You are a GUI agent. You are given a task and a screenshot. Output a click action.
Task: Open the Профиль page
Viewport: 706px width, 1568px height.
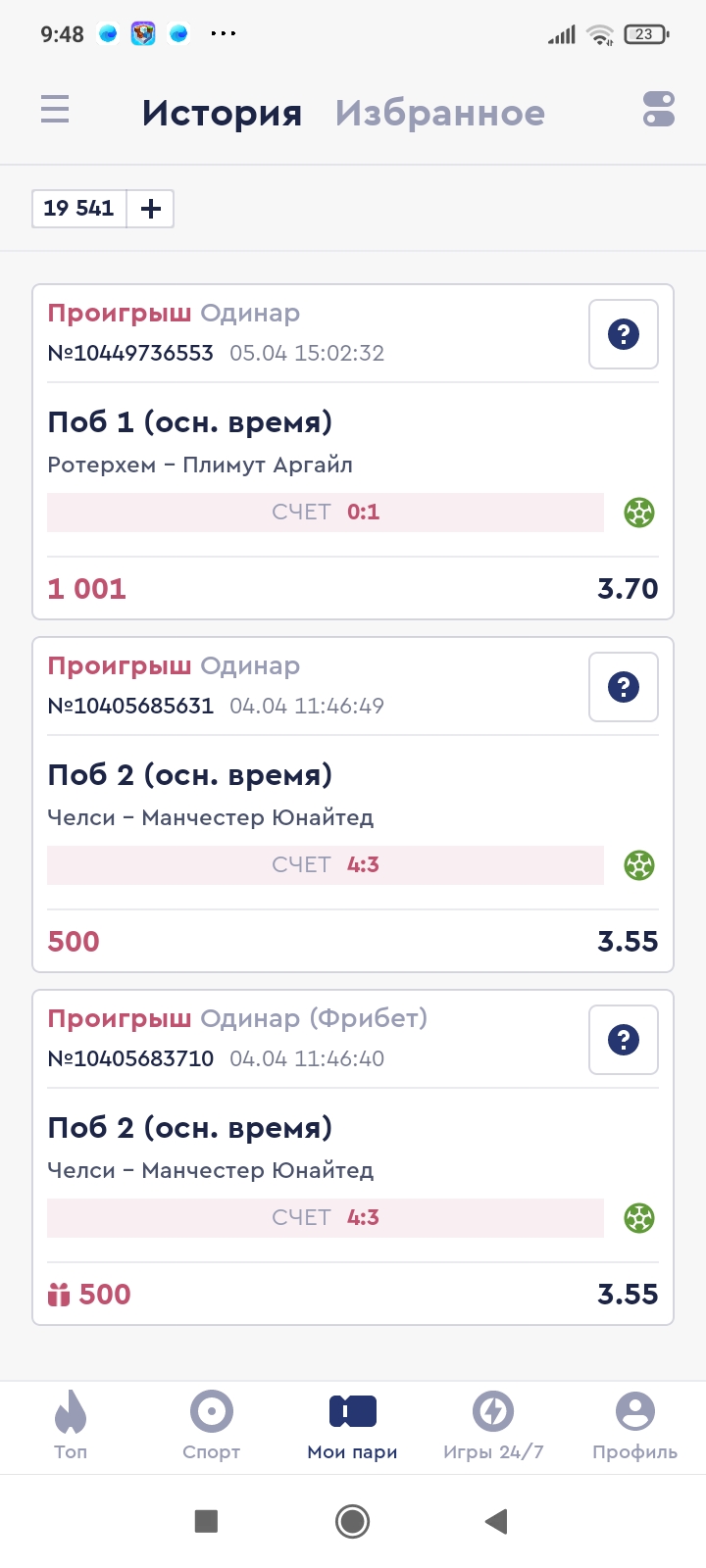tap(634, 1424)
